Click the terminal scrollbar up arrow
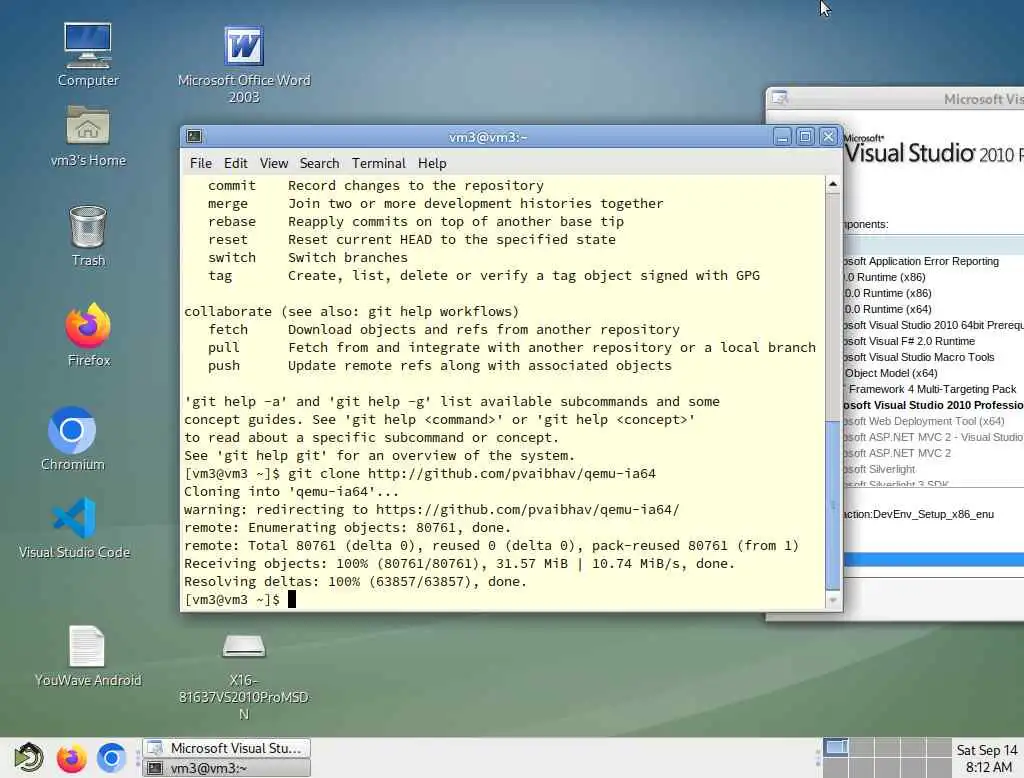Screen dimensions: 1024x778 tap(833, 185)
